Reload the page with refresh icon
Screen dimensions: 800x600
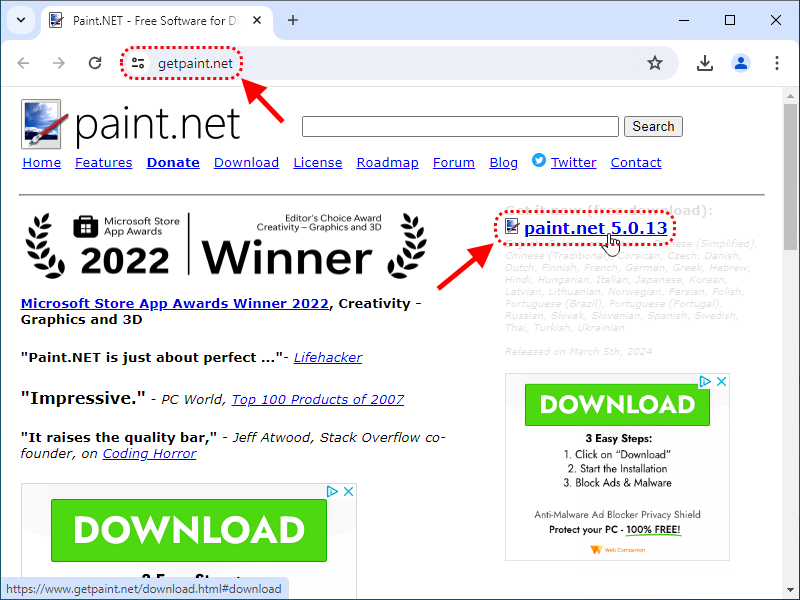pos(95,63)
